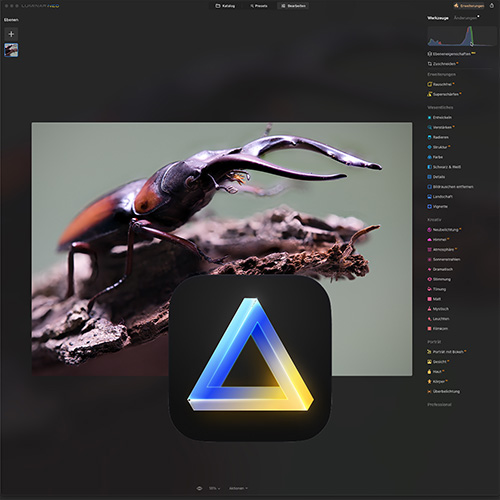
Task: Open the Leuchten glow tool
Action: point(438,319)
